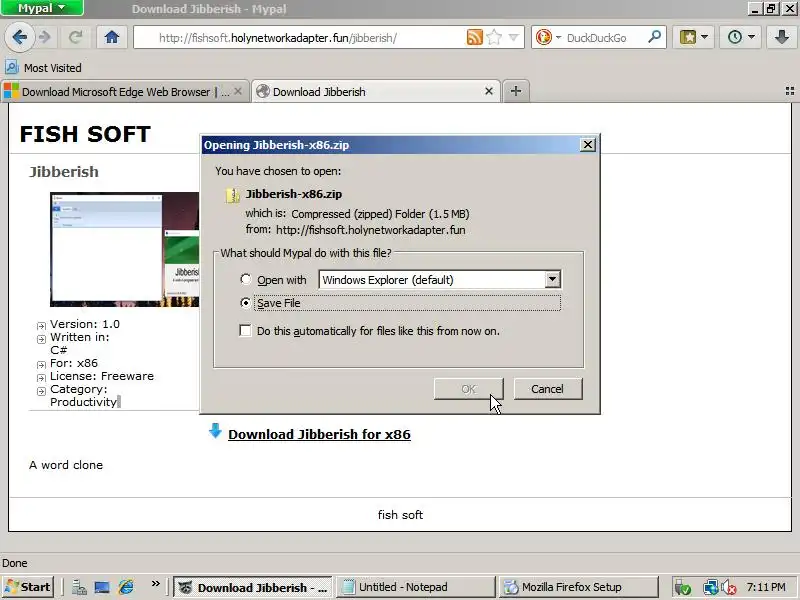
Task: Click the security shield tray icon
Action: pos(683,588)
